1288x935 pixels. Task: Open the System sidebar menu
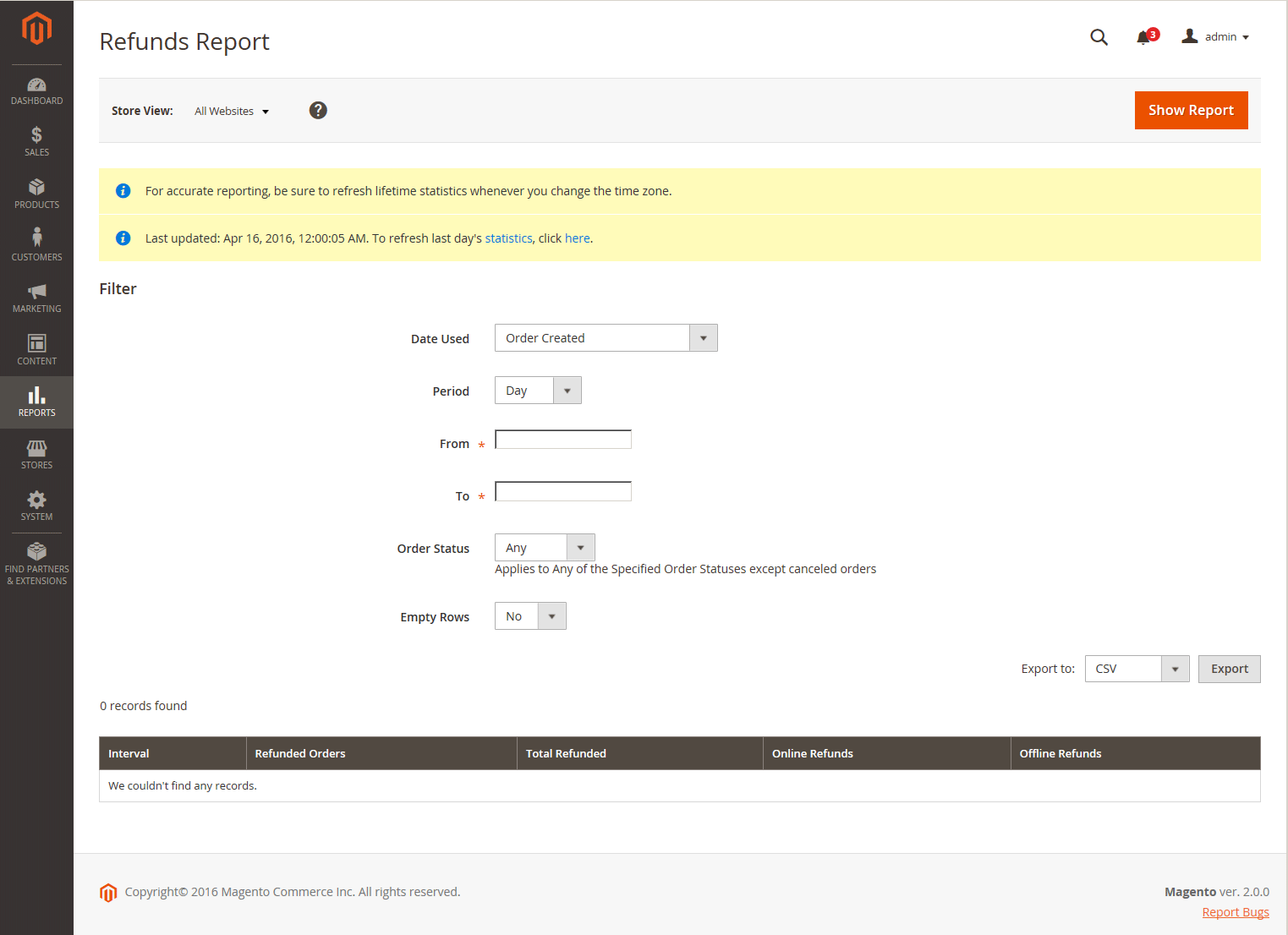coord(36,506)
